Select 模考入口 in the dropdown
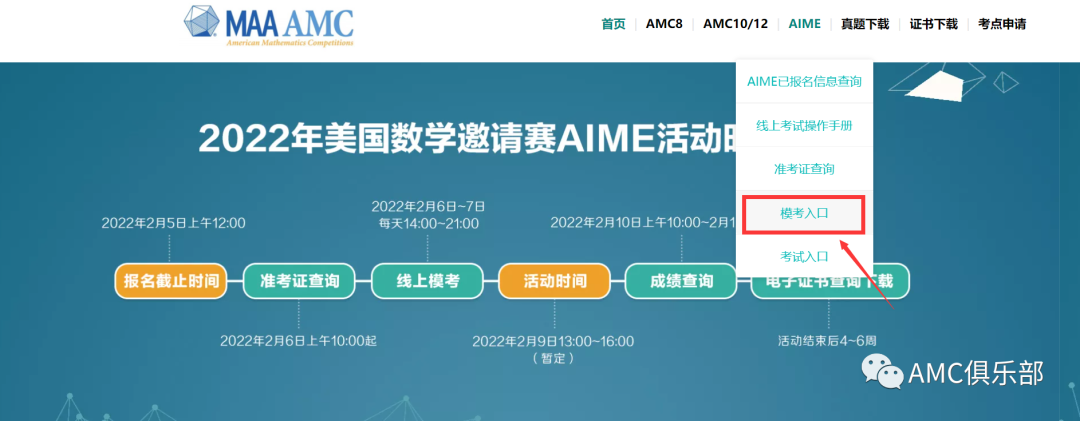The image size is (1080, 421). (804, 214)
